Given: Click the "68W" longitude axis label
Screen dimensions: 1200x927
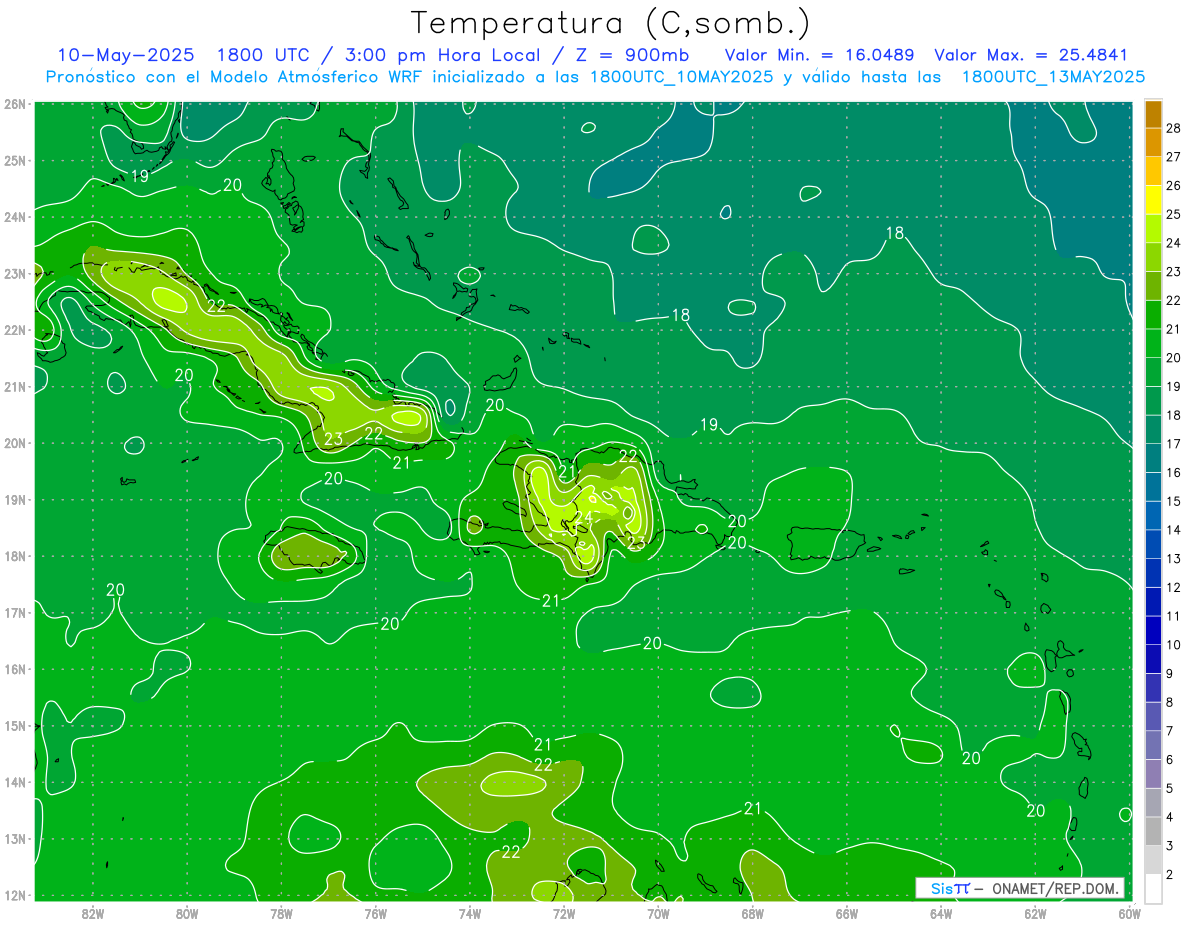Looking at the screenshot, I should tap(752, 913).
